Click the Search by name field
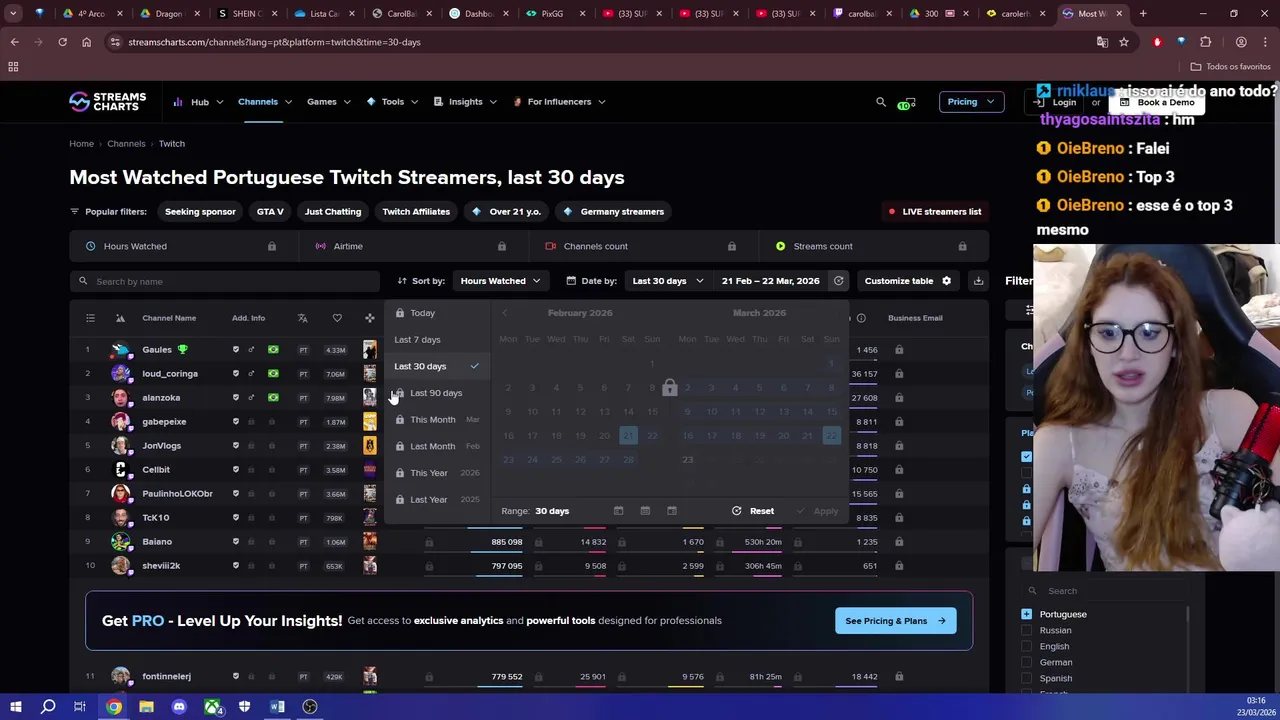The height and width of the screenshot is (720, 1280). pyautogui.click(x=225, y=282)
